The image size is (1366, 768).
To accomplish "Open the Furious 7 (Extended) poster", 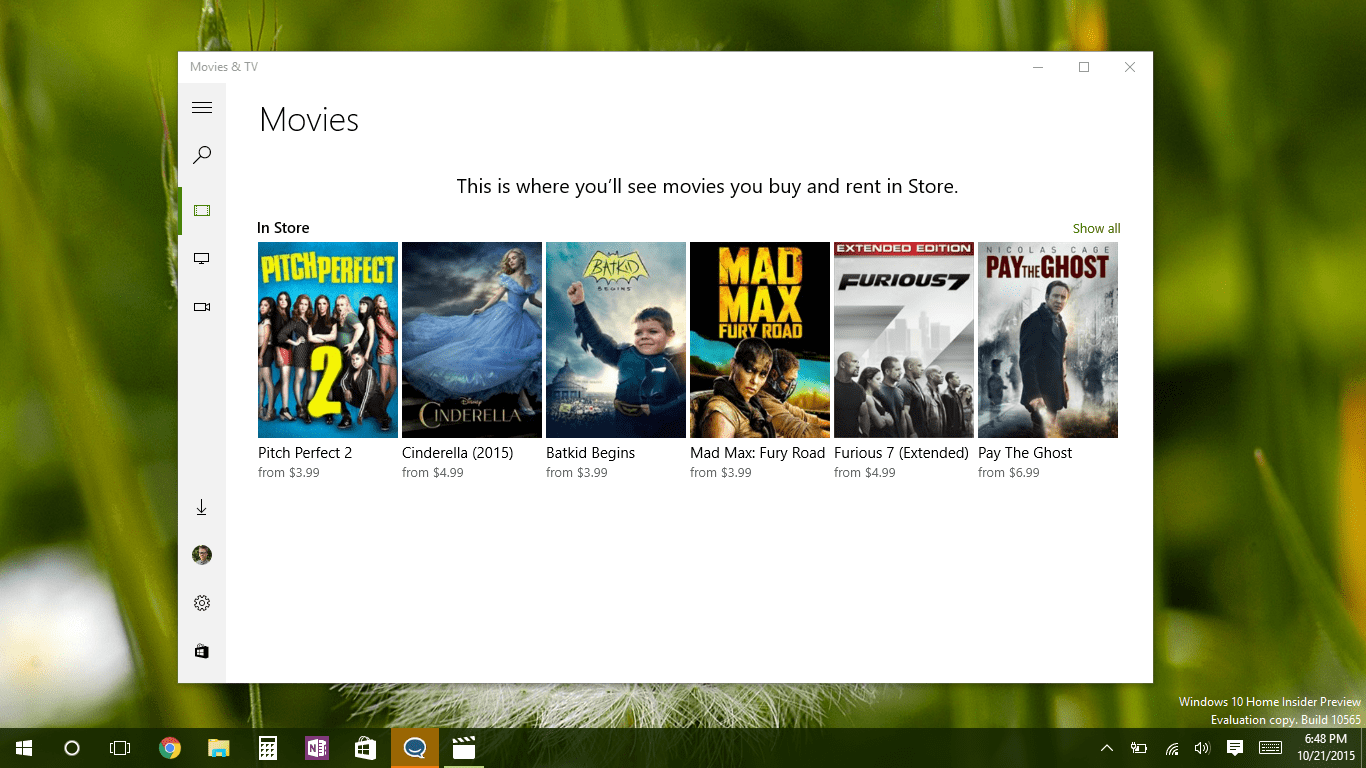I will pos(904,340).
